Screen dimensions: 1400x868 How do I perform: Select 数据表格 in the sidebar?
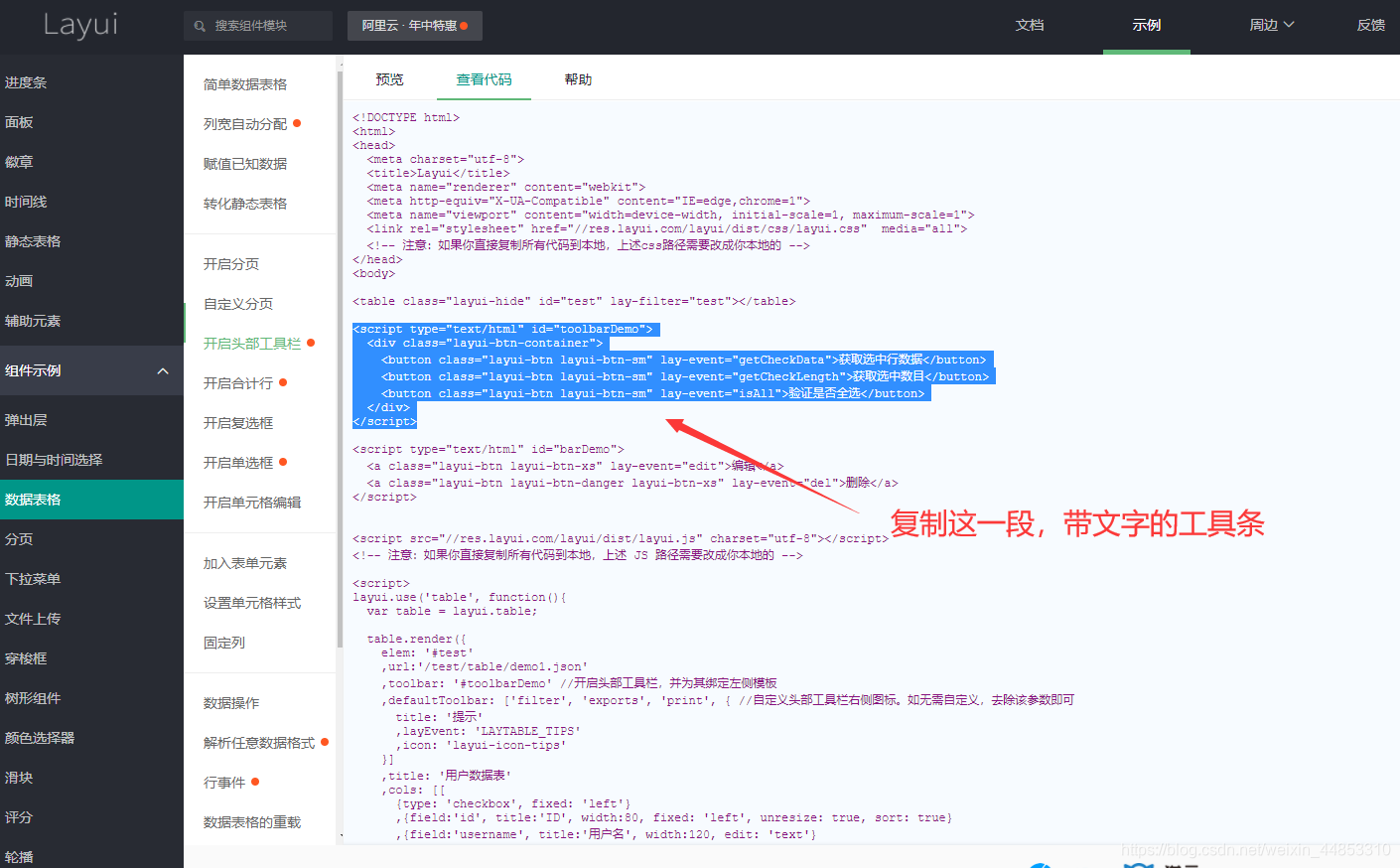pos(91,500)
